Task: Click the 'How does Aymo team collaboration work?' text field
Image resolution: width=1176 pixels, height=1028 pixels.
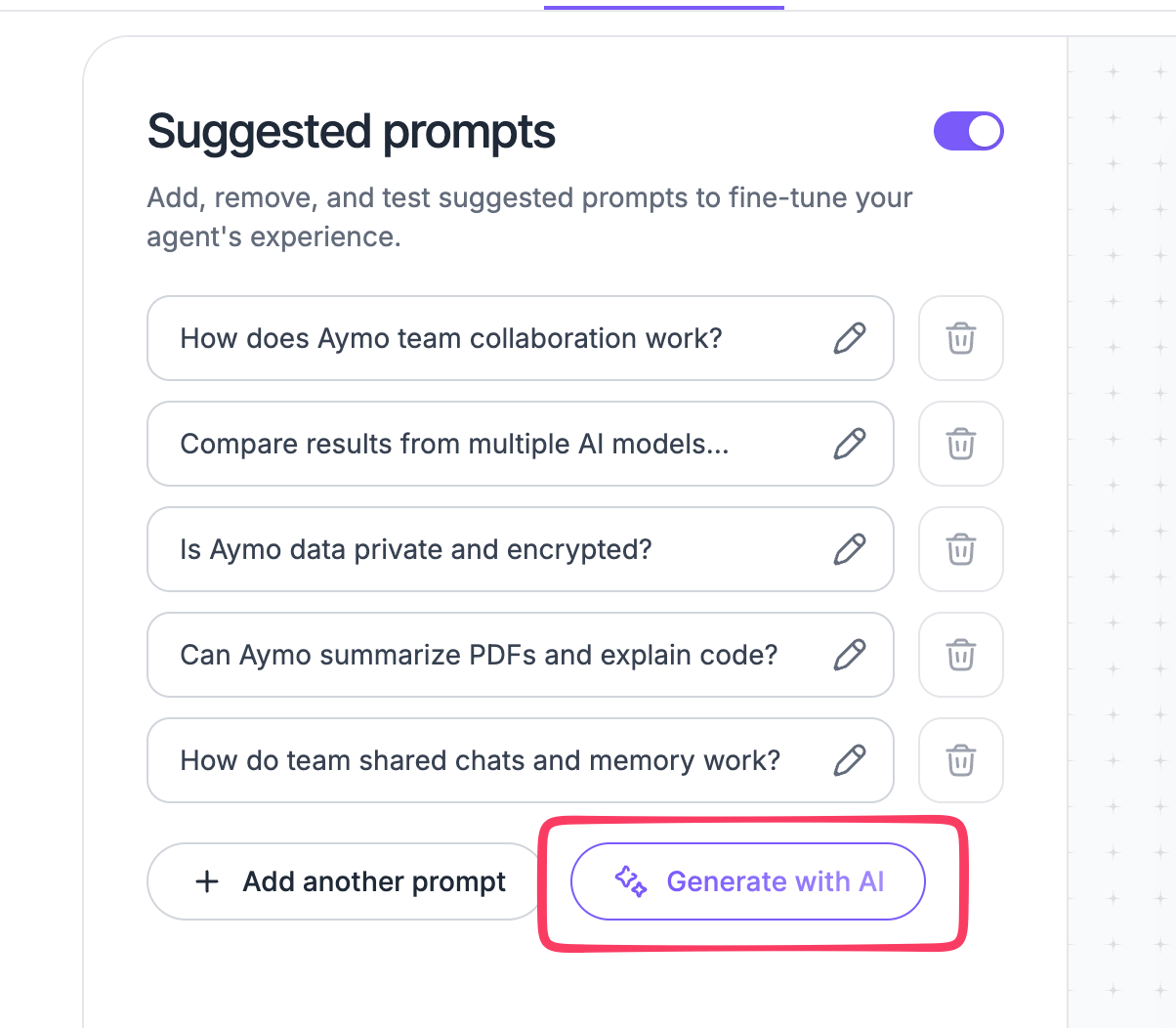Action: pos(521,338)
